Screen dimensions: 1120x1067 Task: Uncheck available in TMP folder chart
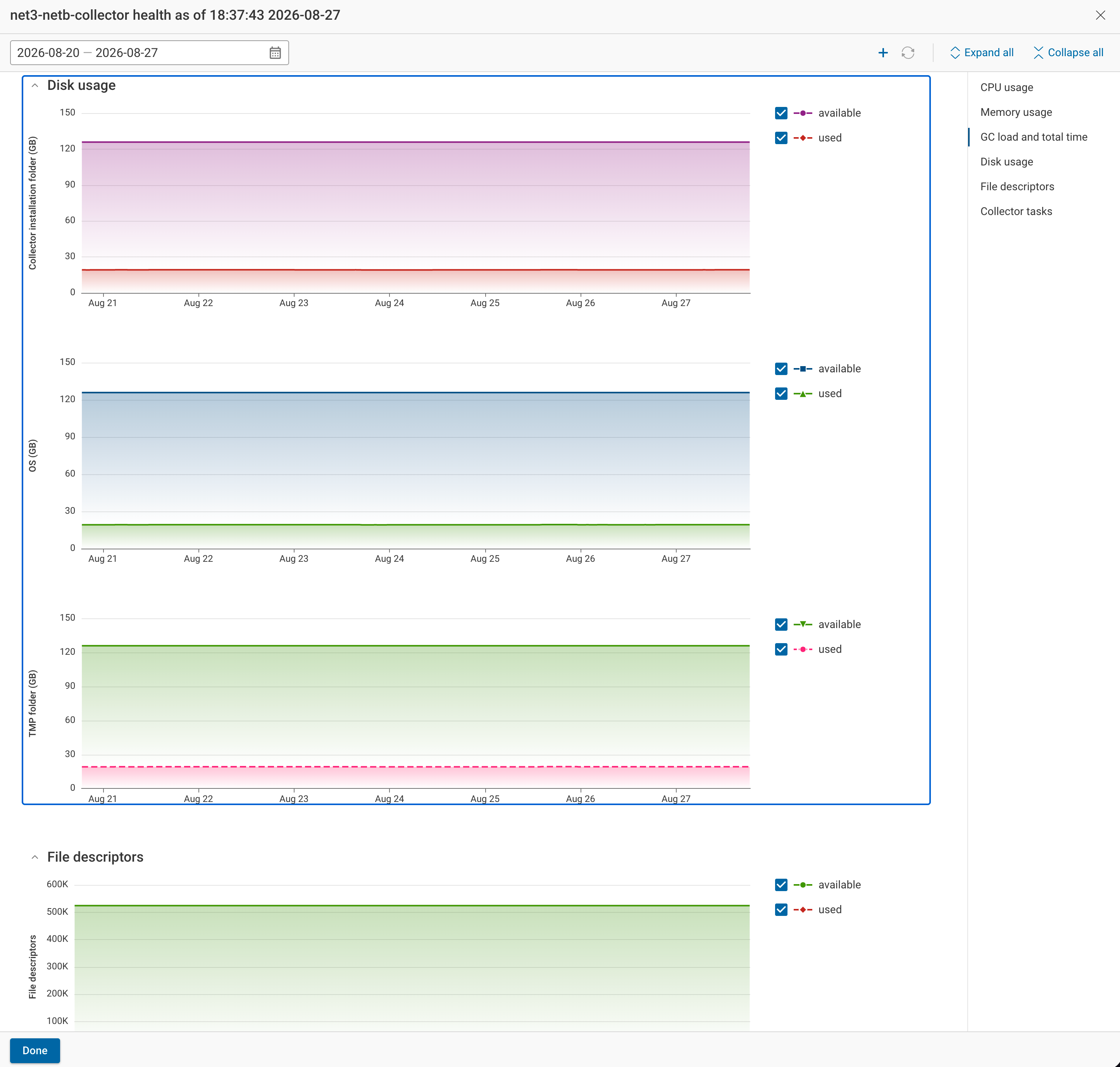[x=781, y=625]
